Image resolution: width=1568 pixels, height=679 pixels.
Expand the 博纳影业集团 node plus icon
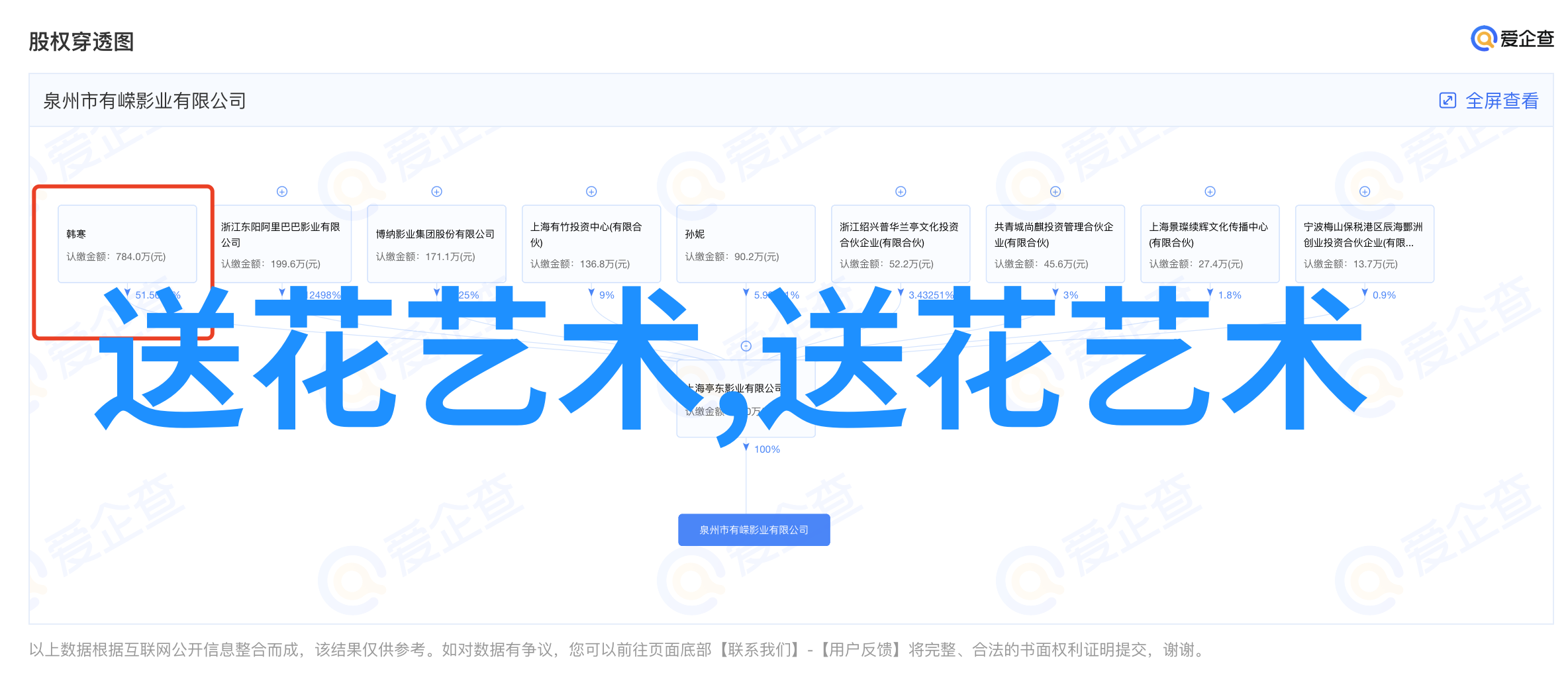point(437,191)
